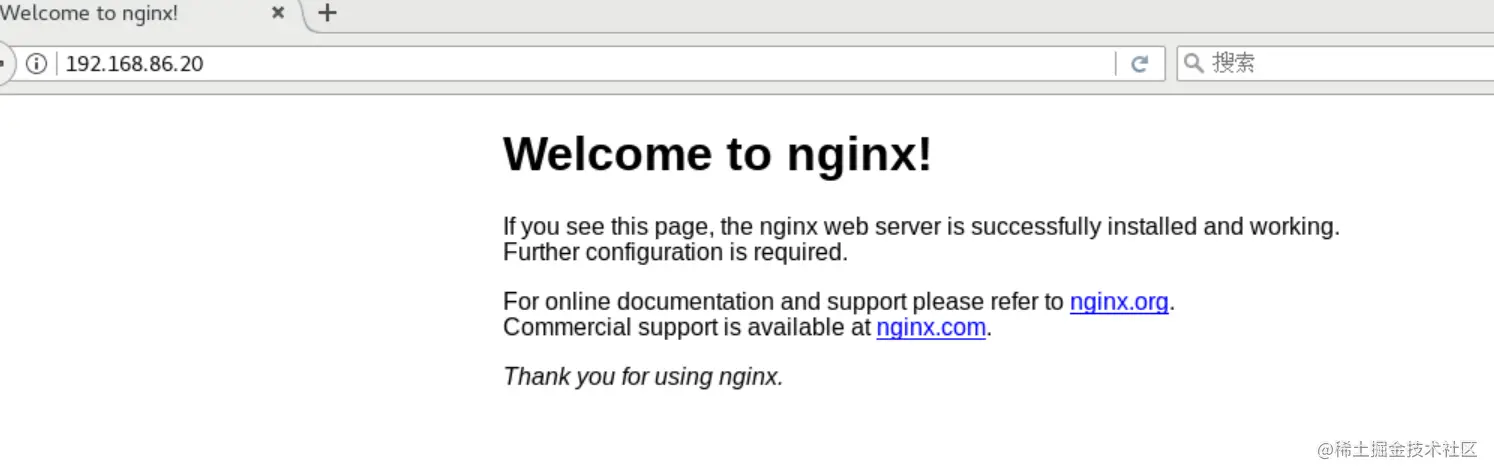Viewport: 1494px width, 476px height.
Task: Click the Welcome to nginx! heading
Action: [718, 154]
